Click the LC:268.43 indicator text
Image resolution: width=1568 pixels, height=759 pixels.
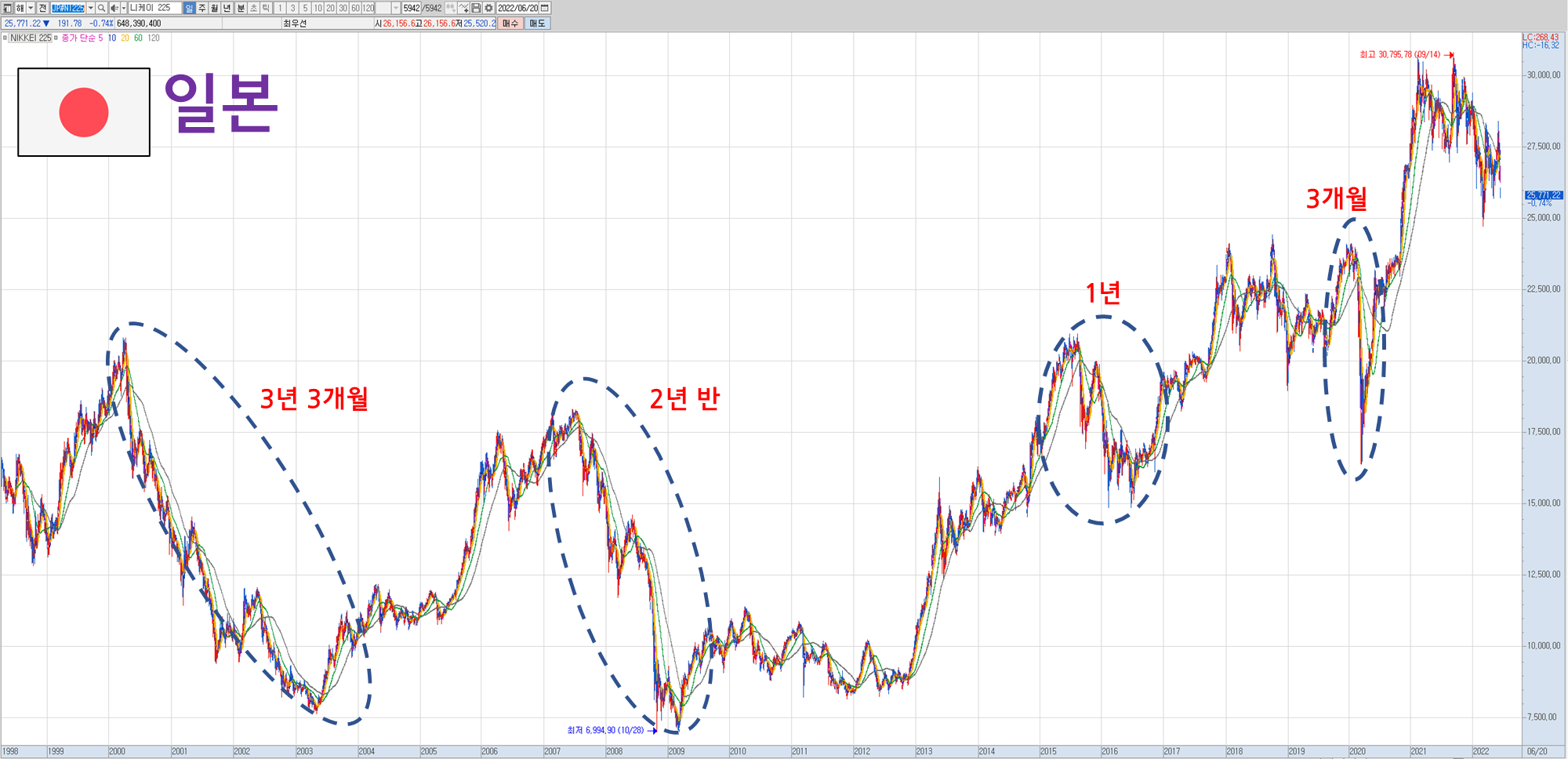1541,37
